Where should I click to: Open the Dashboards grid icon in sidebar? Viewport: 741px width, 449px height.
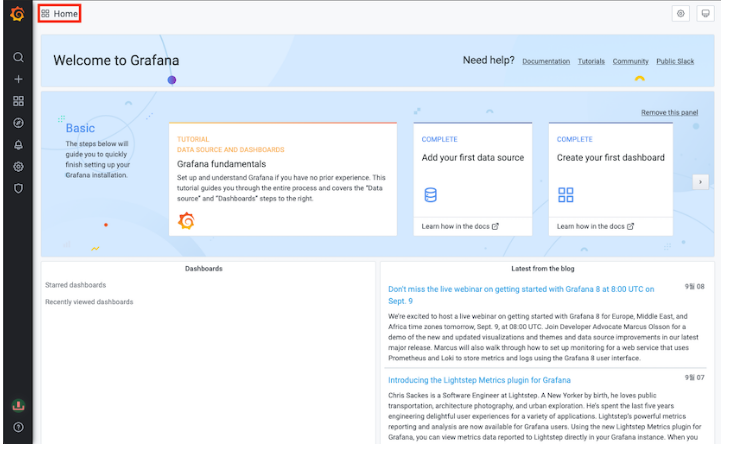[18, 101]
